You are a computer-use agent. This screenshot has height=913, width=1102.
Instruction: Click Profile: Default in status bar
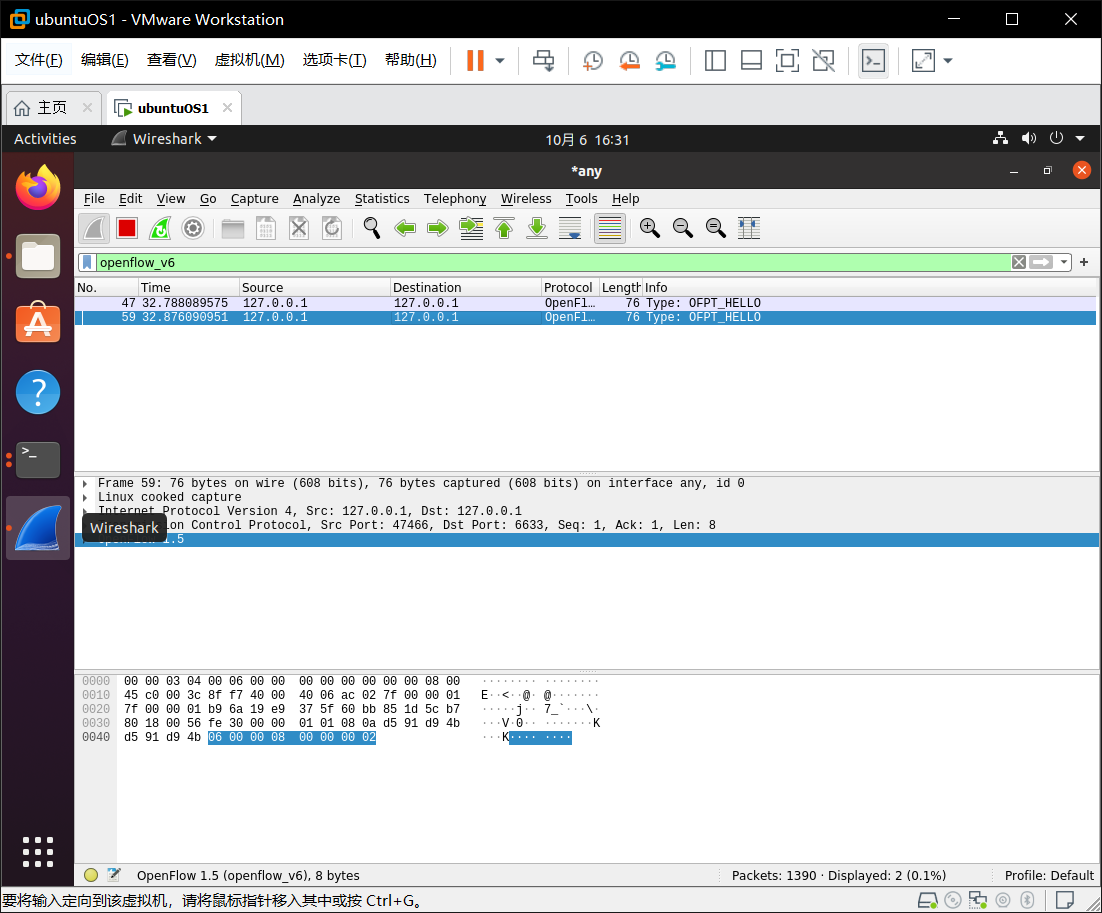pyautogui.click(x=1049, y=876)
